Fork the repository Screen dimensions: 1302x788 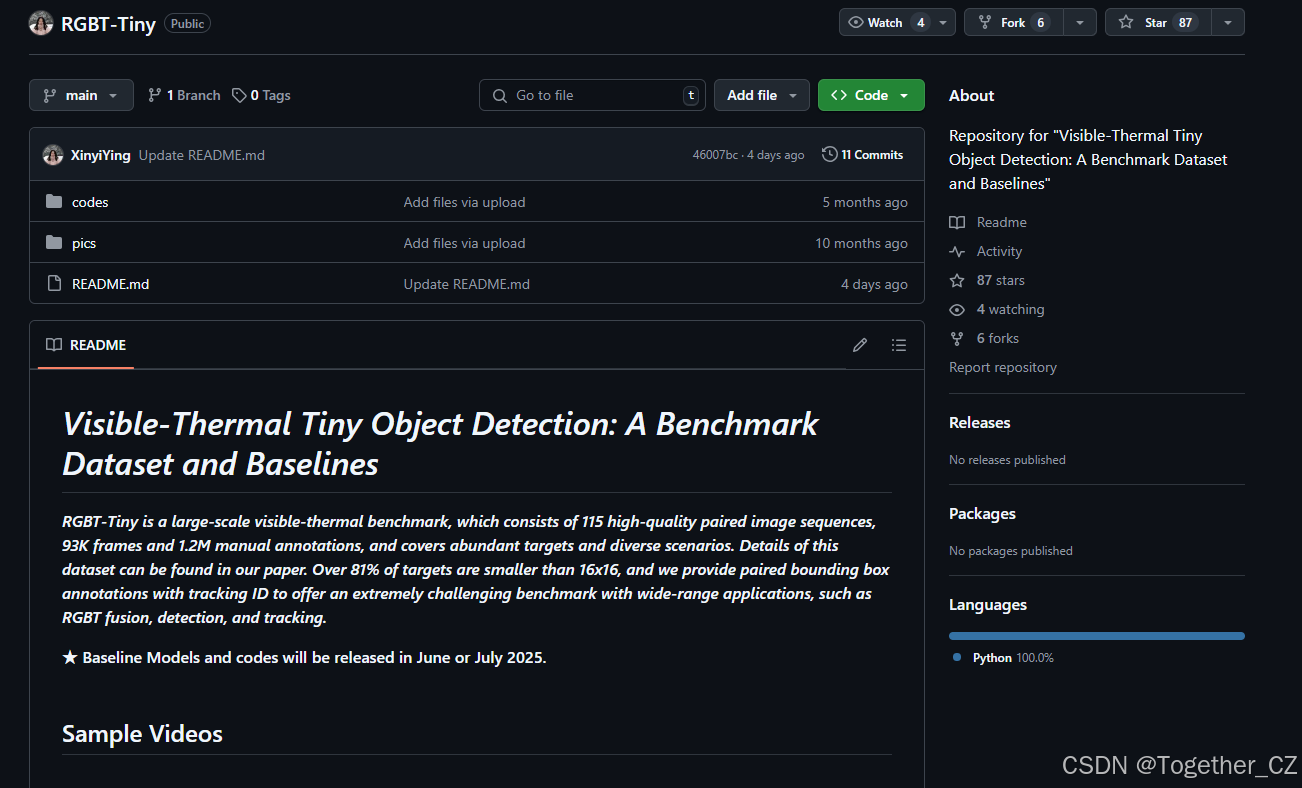(1012, 21)
